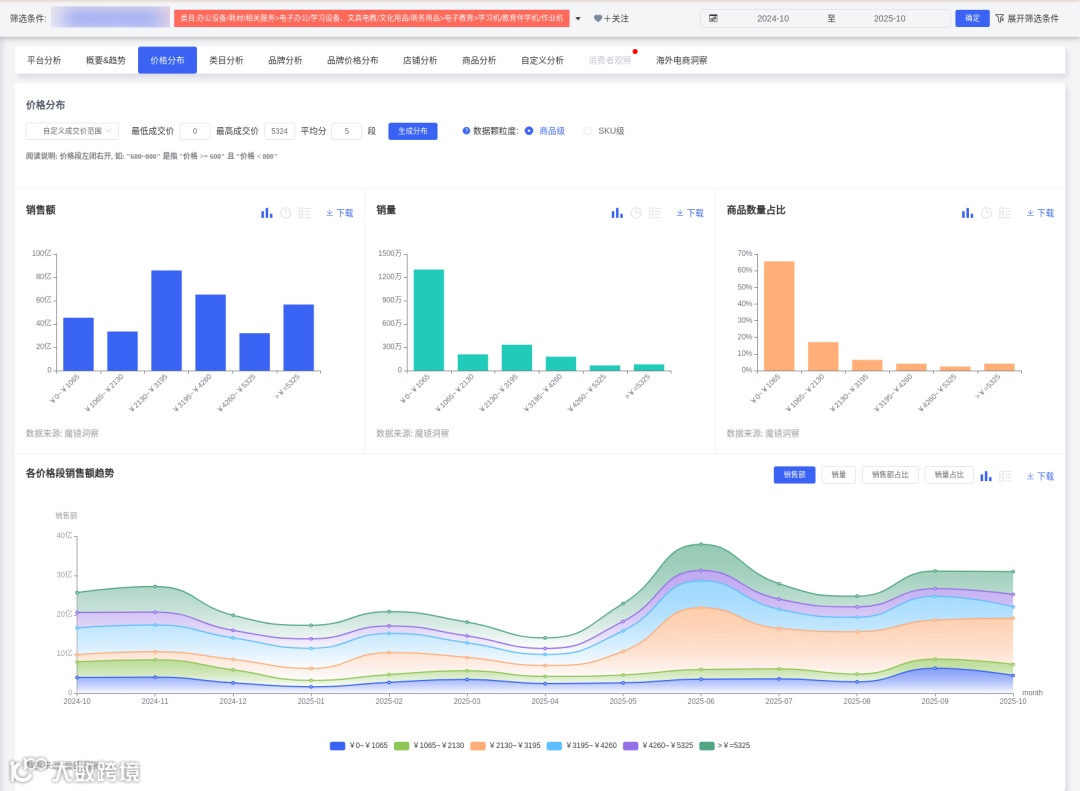Select bar chart icon for 商品数量占比
The width and height of the screenshot is (1080, 791).
pos(968,213)
